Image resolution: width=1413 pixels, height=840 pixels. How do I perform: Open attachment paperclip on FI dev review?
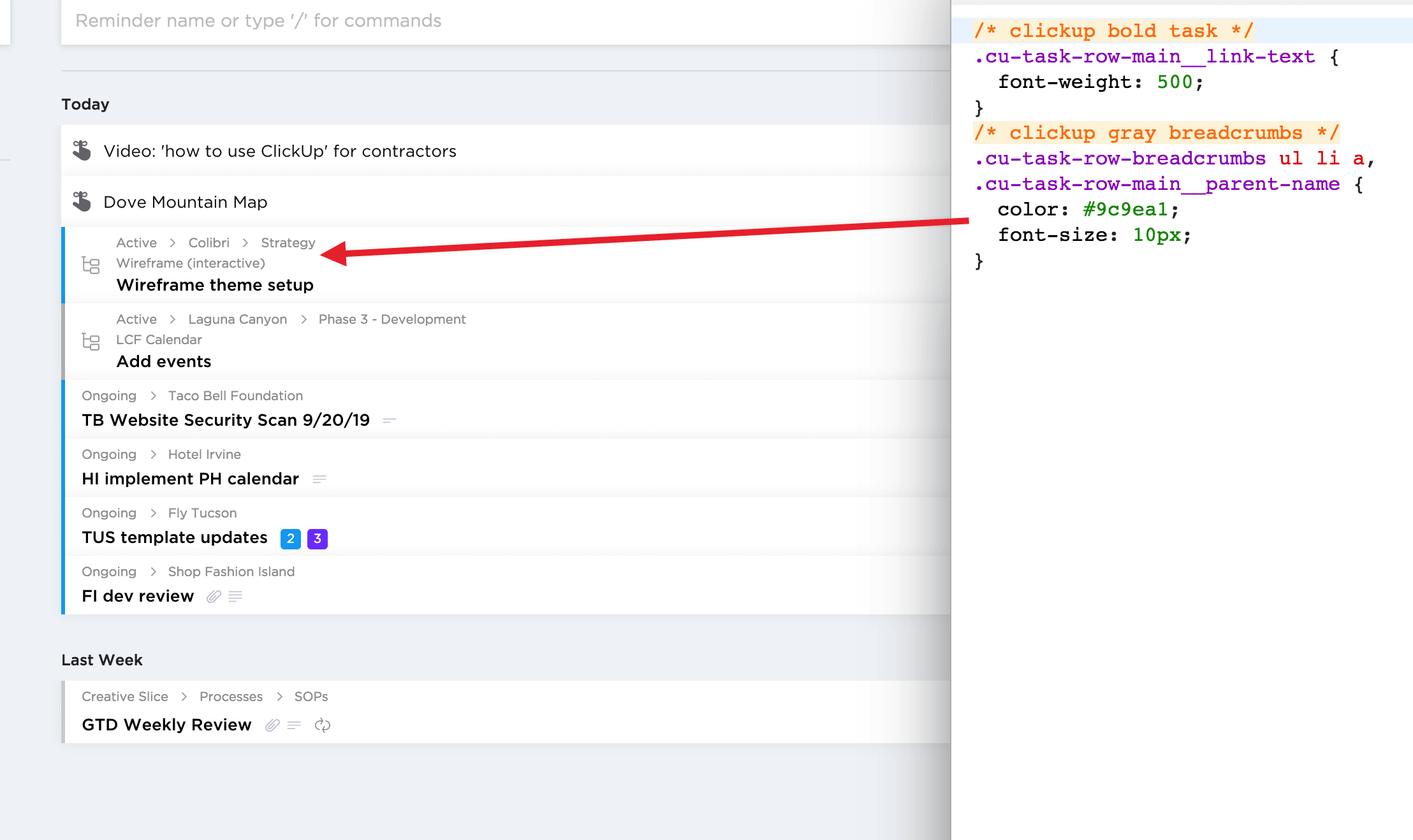tap(214, 596)
